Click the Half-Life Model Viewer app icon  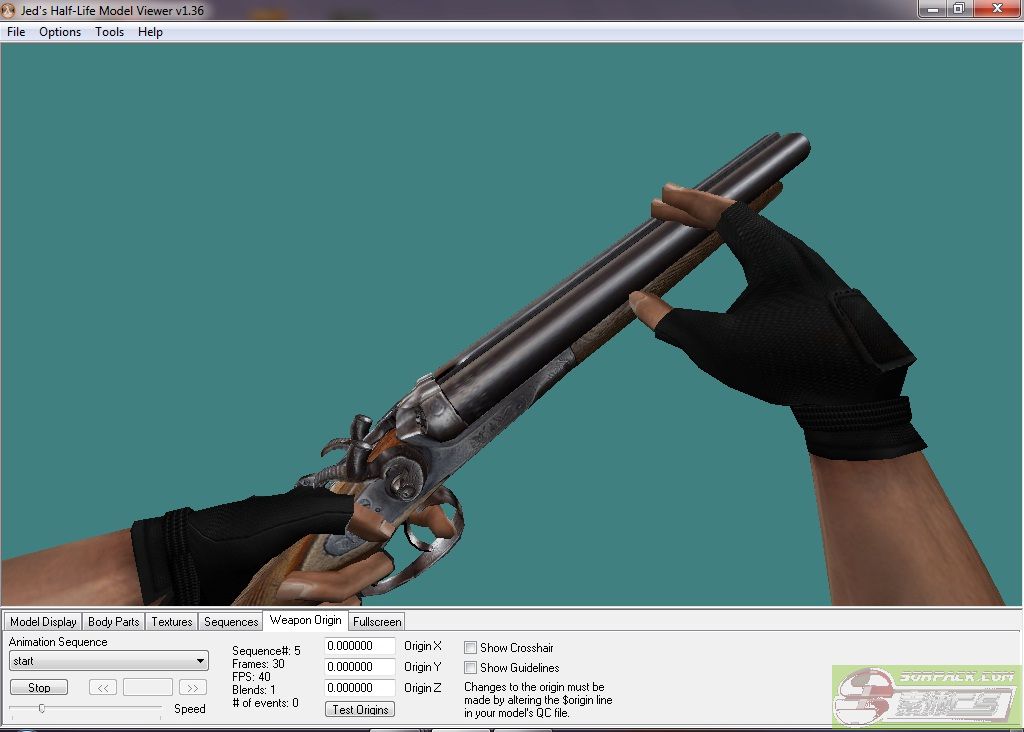(8, 10)
